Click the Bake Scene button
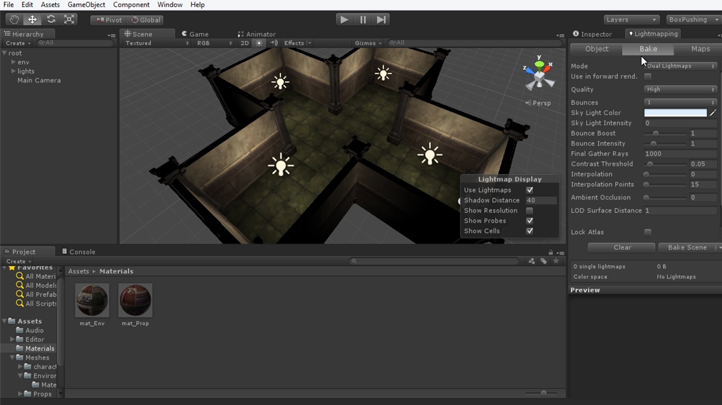 click(687, 248)
